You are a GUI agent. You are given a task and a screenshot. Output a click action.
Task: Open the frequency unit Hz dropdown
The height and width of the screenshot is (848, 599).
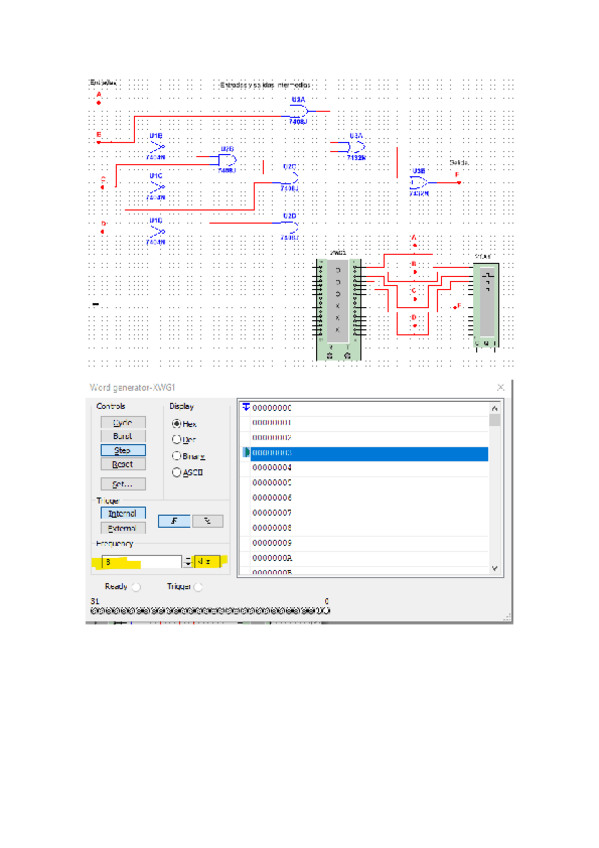tap(208, 562)
